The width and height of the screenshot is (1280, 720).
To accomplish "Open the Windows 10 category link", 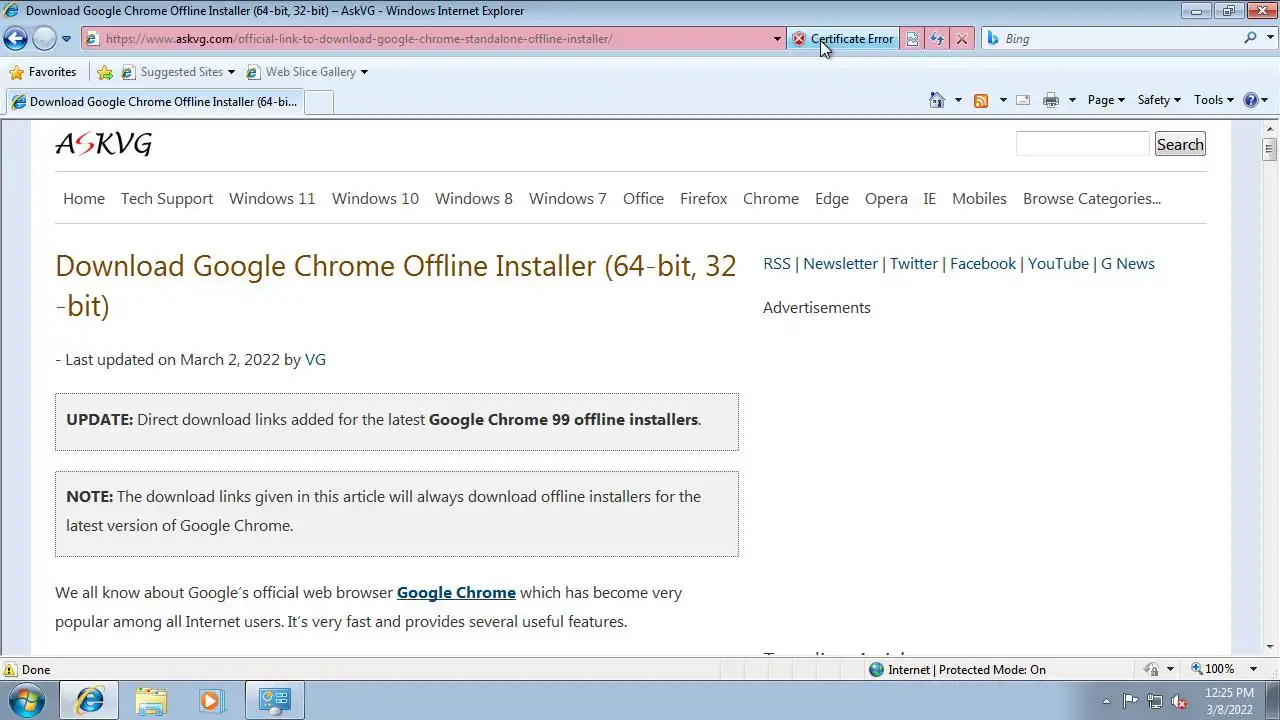I will tap(375, 198).
